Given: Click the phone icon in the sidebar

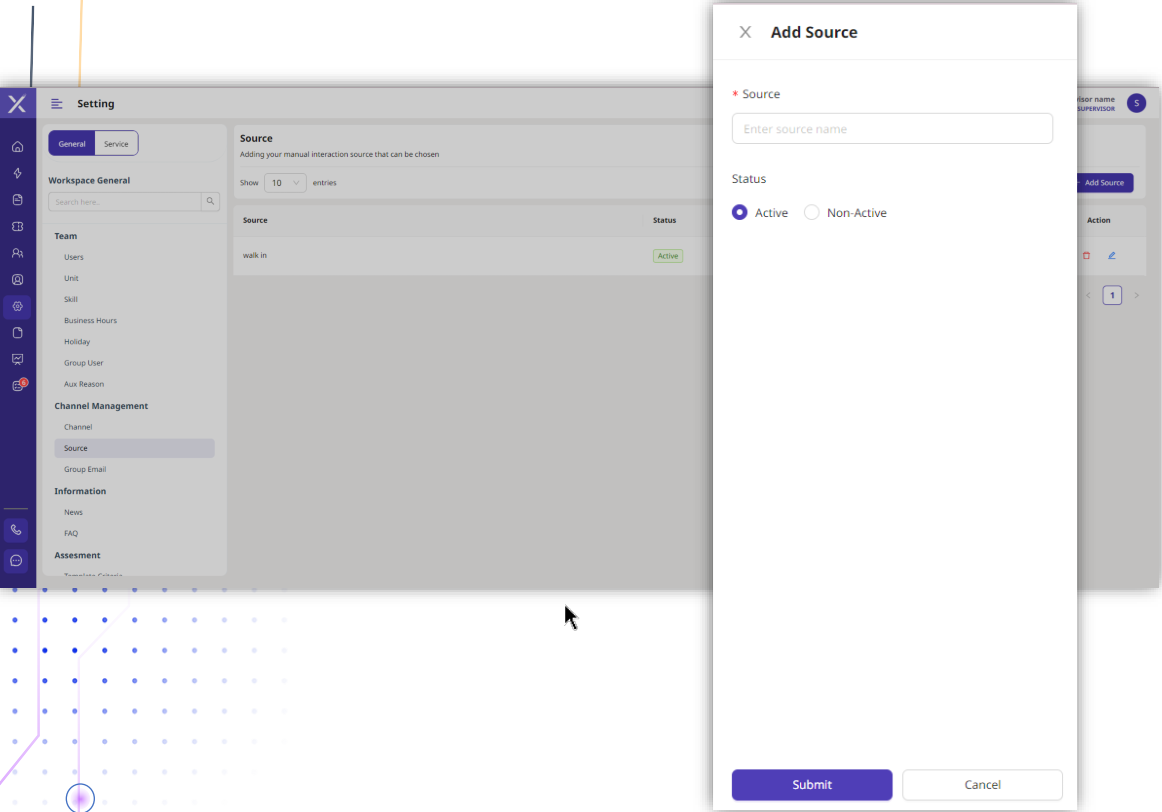Looking at the screenshot, I should (x=16, y=530).
